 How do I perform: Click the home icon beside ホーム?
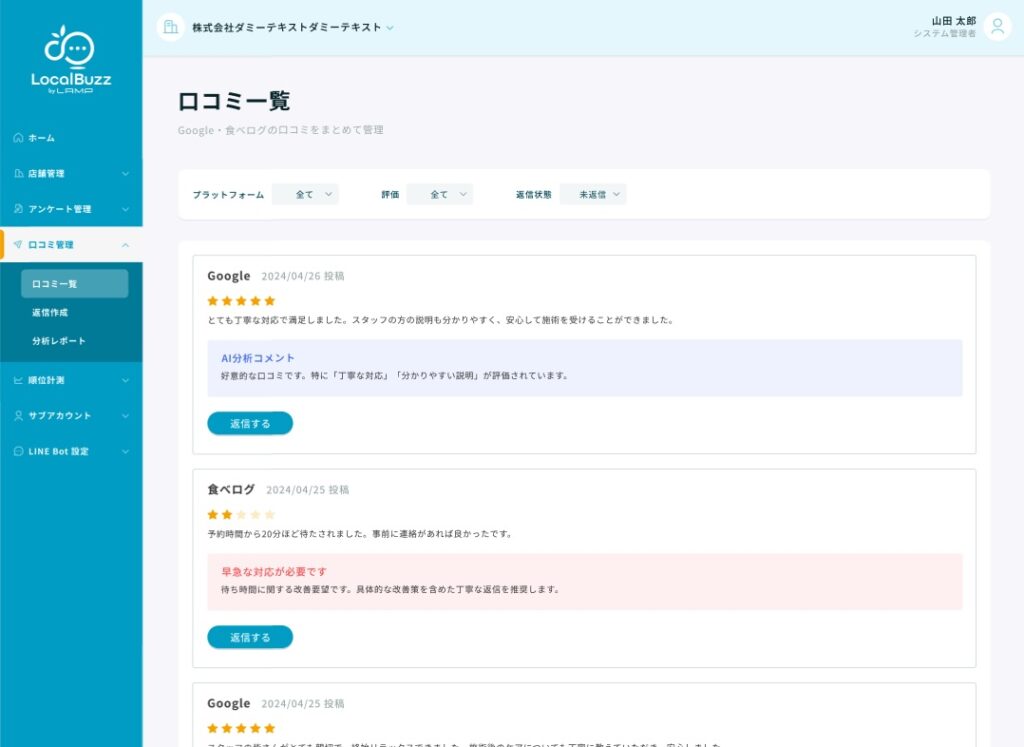[18, 138]
